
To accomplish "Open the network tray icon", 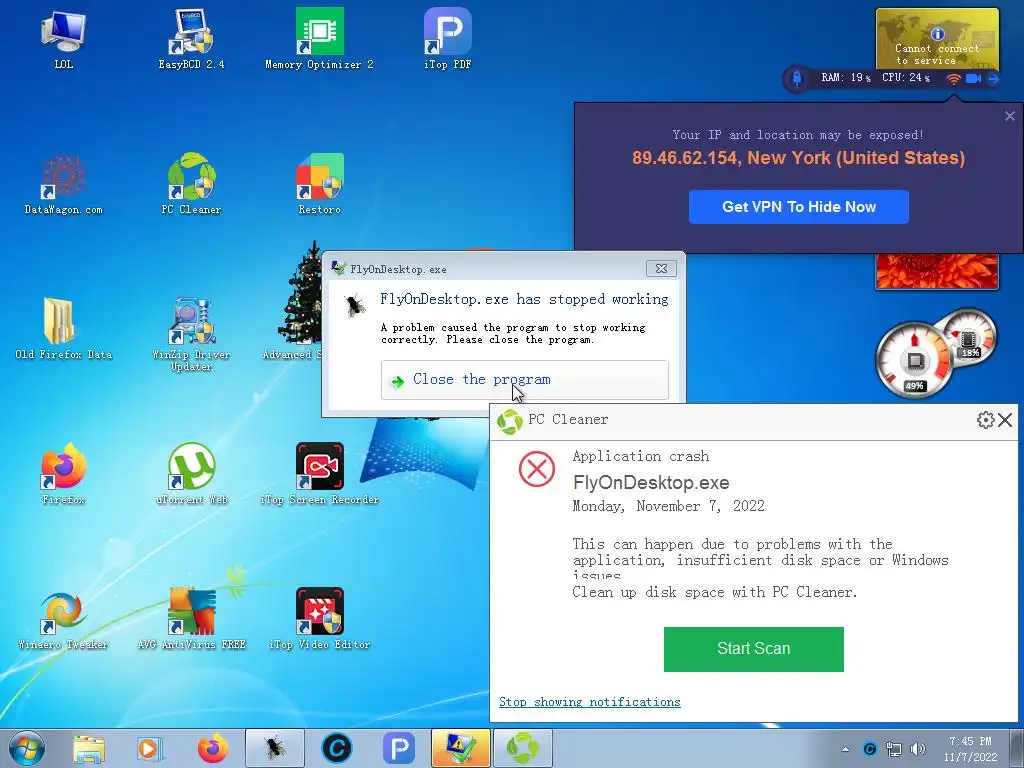I will click(x=893, y=750).
